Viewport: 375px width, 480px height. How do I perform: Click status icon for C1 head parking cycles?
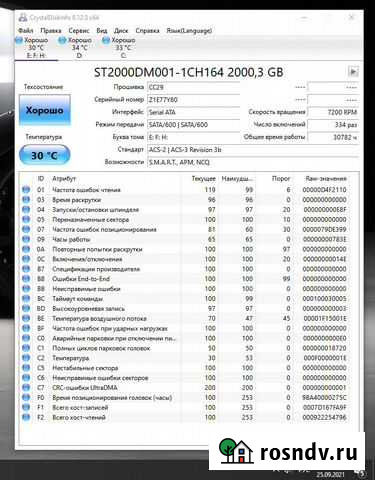[x=26, y=348]
